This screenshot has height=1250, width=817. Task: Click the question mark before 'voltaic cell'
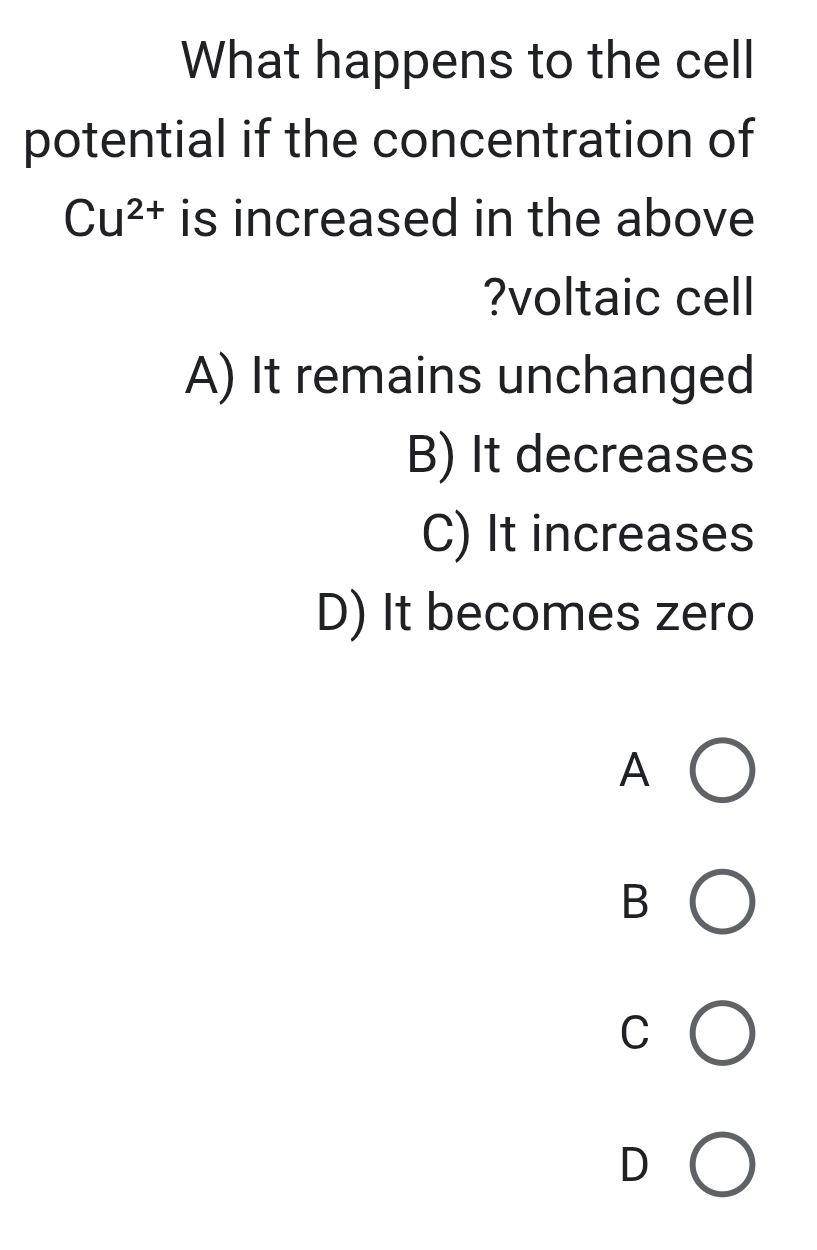tap(493, 298)
